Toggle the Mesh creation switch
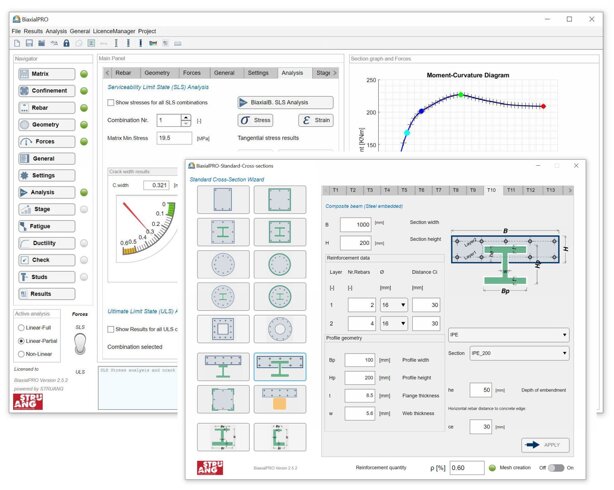The width and height of the screenshot is (614, 490). (556, 468)
